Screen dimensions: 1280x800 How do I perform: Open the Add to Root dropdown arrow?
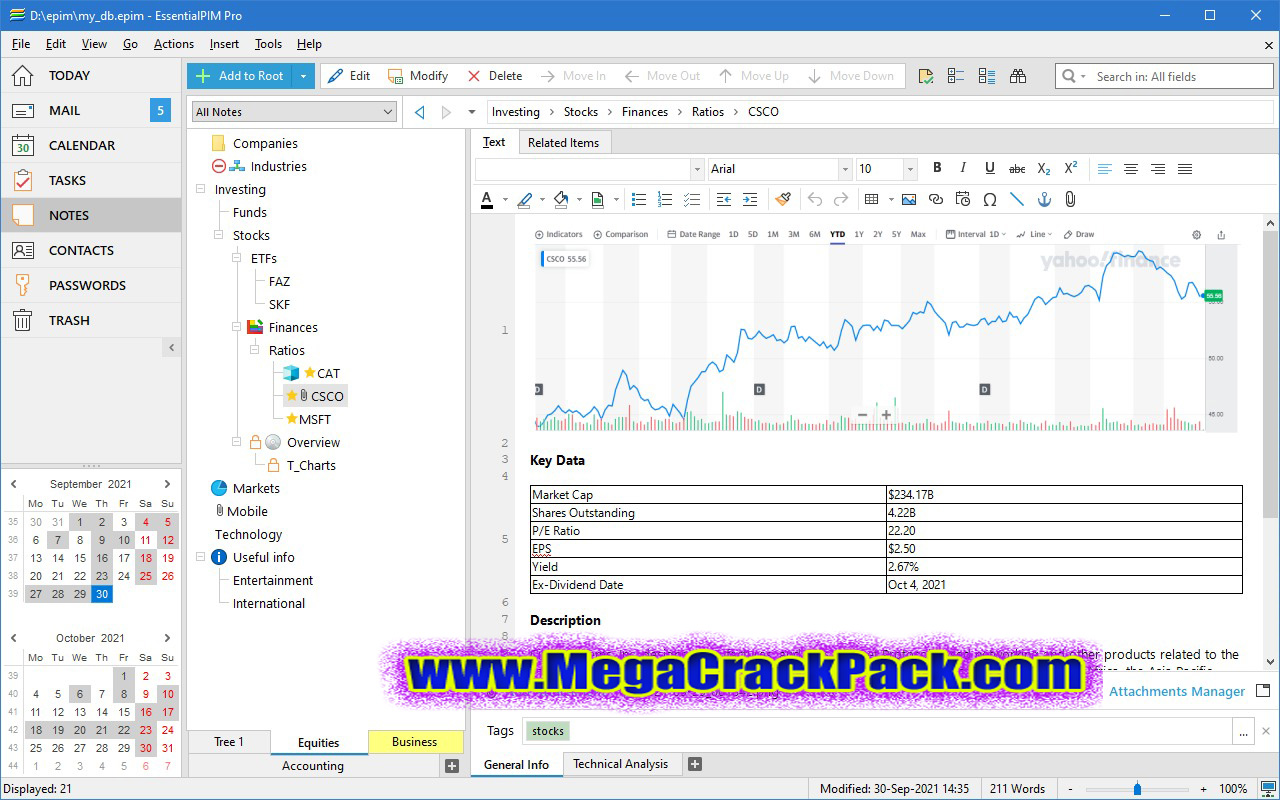pos(304,76)
